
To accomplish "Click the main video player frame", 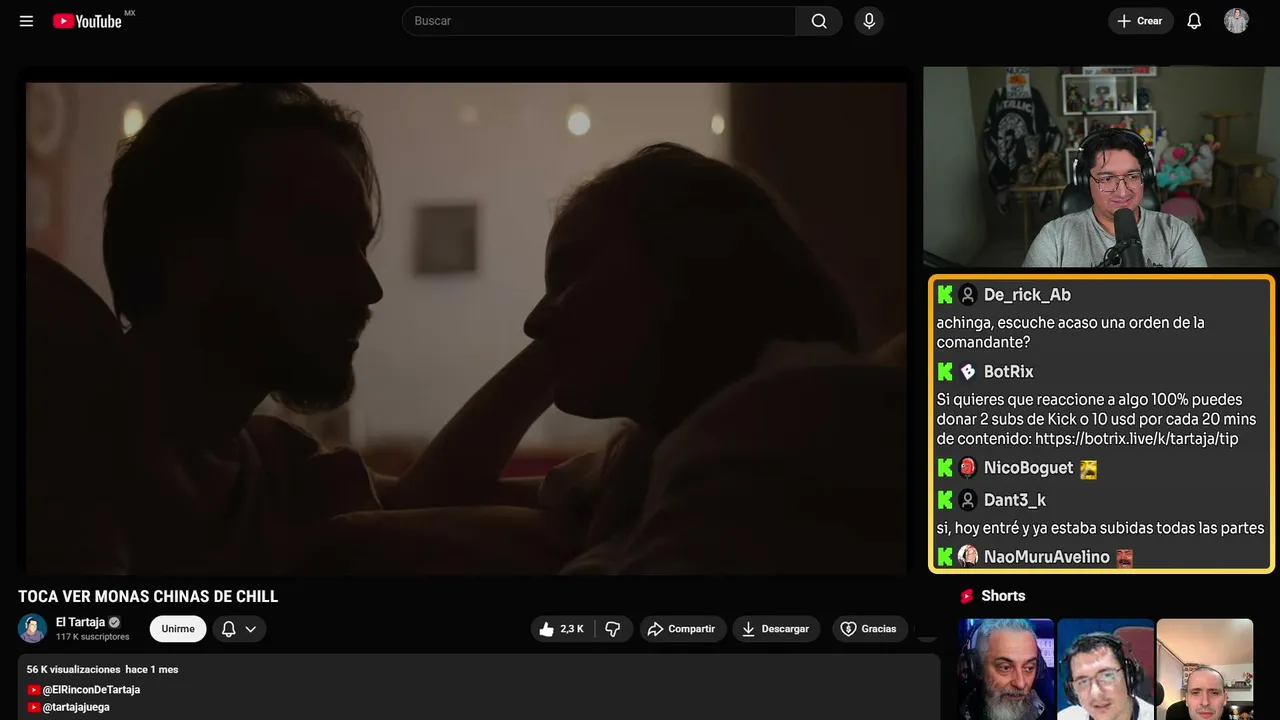I will point(466,327).
